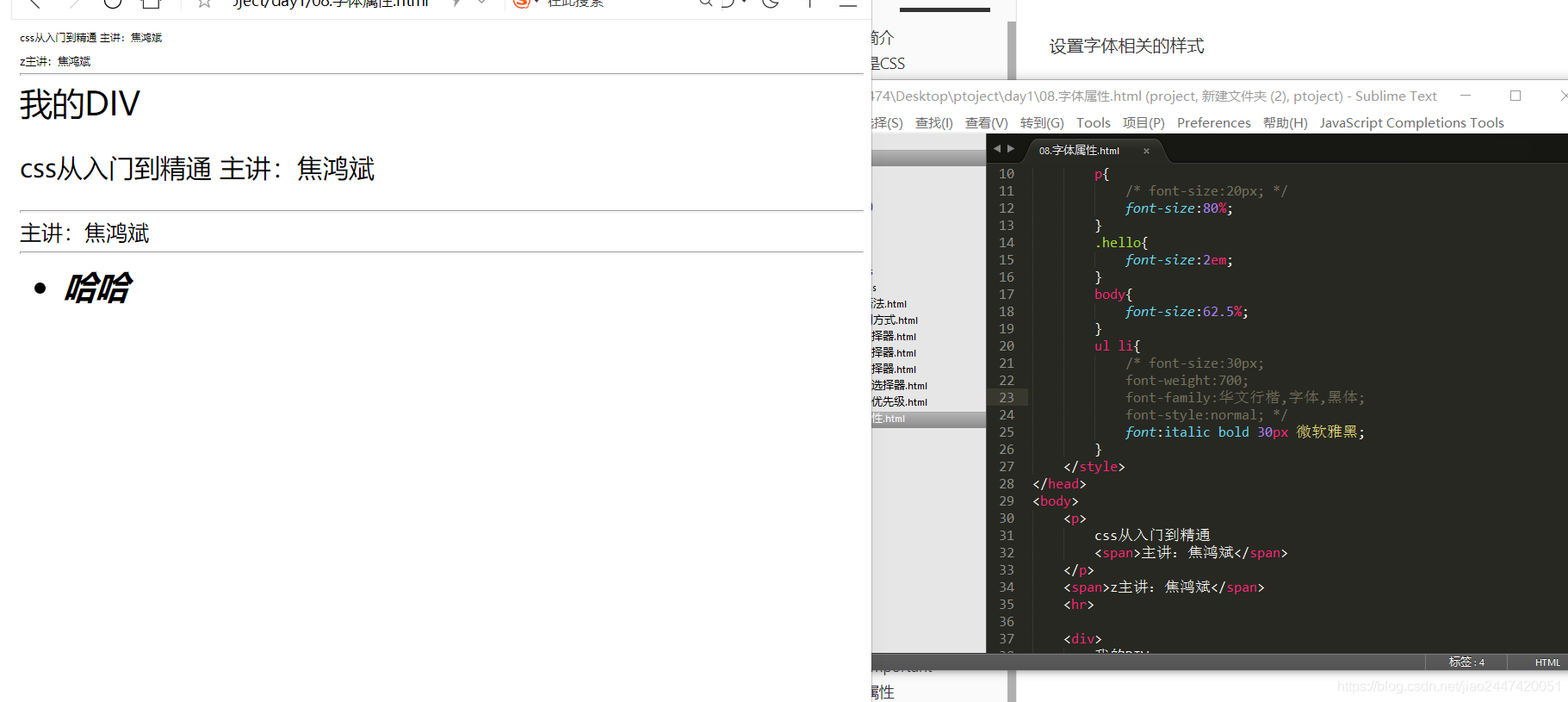Viewport: 1568px width, 702px height.
Task: Open the 查看(V) menu
Action: click(x=986, y=123)
